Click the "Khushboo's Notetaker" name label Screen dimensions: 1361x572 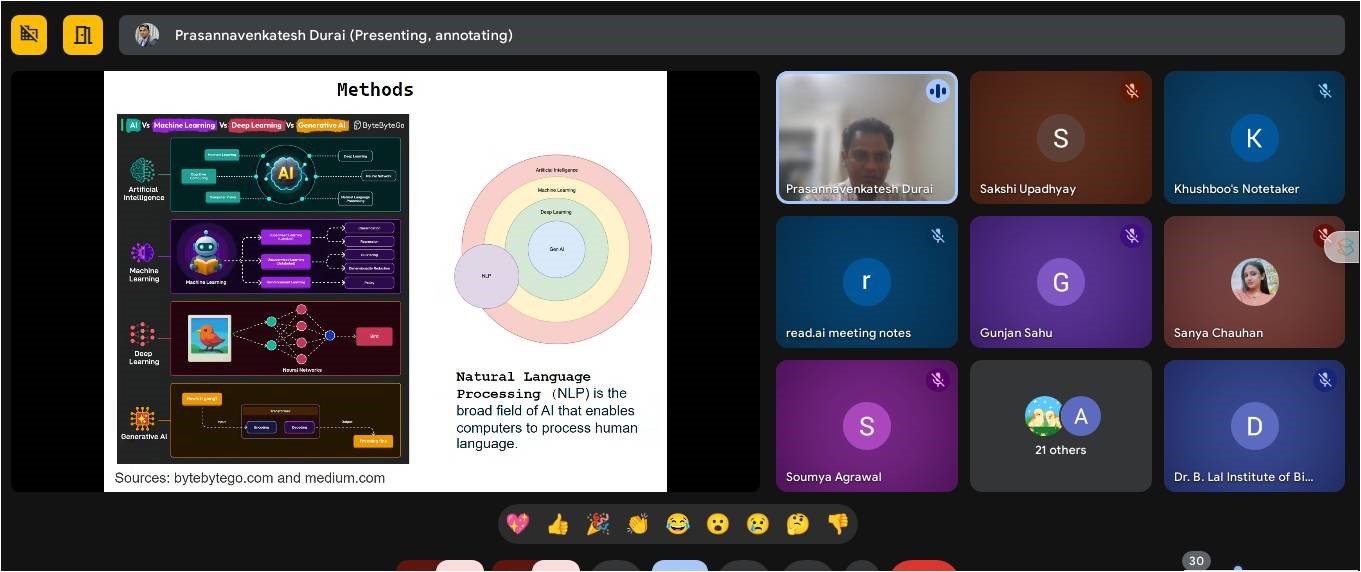click(1237, 189)
